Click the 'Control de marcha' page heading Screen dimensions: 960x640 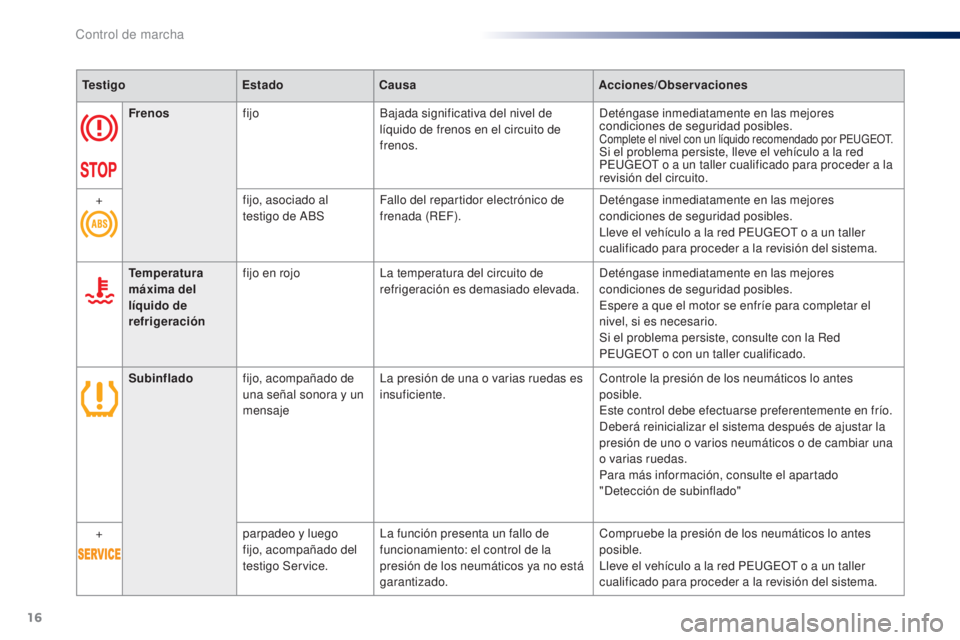[130, 34]
